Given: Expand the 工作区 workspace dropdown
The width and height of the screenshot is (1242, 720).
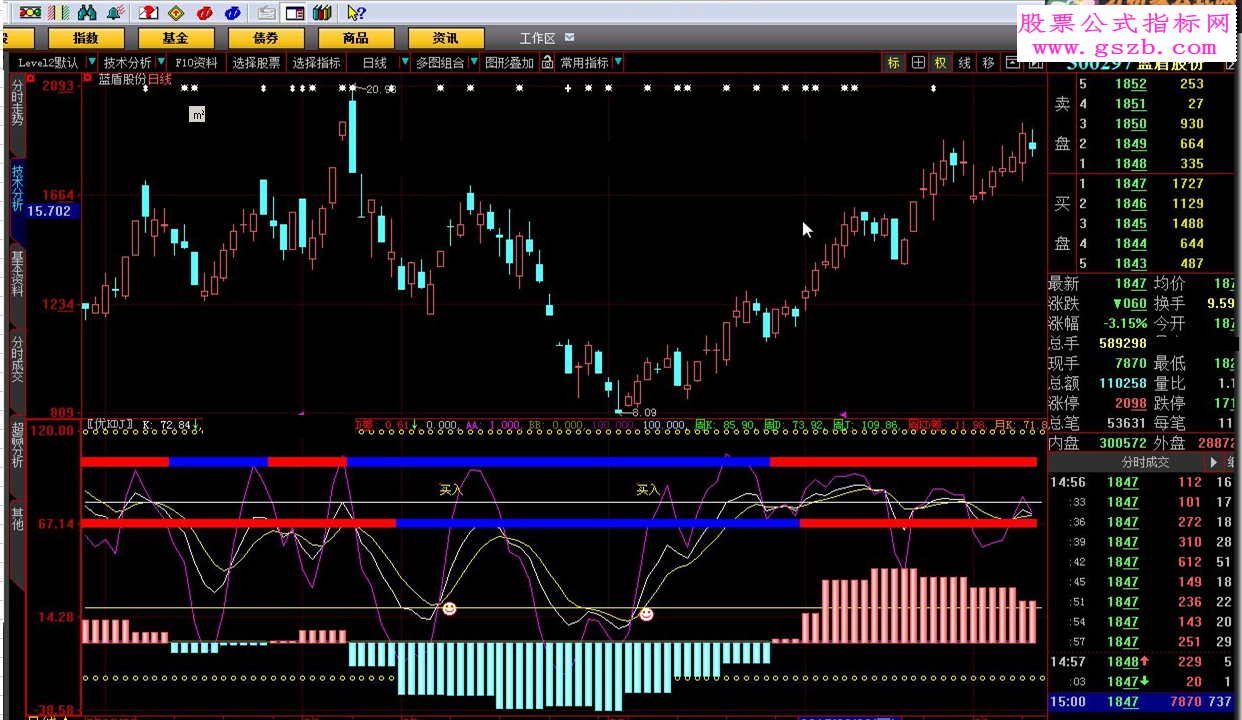Looking at the screenshot, I should pos(569,38).
